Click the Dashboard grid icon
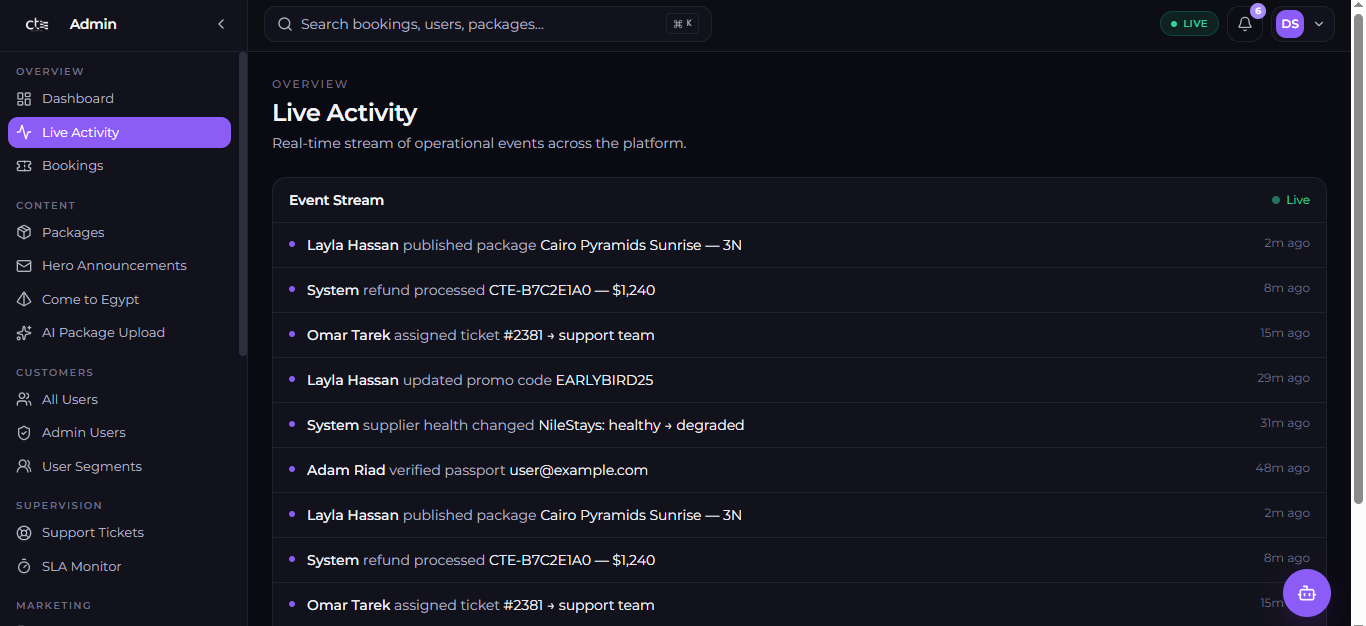 click(24, 99)
